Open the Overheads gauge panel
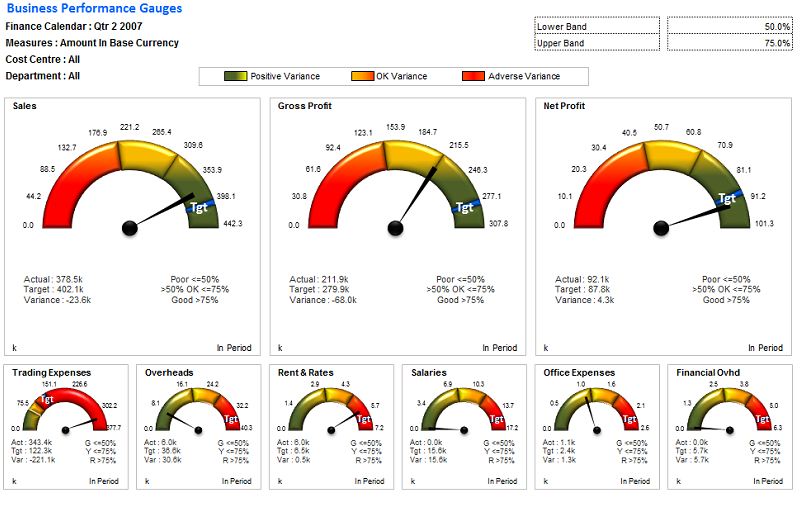800x505 pixels. coord(198,427)
